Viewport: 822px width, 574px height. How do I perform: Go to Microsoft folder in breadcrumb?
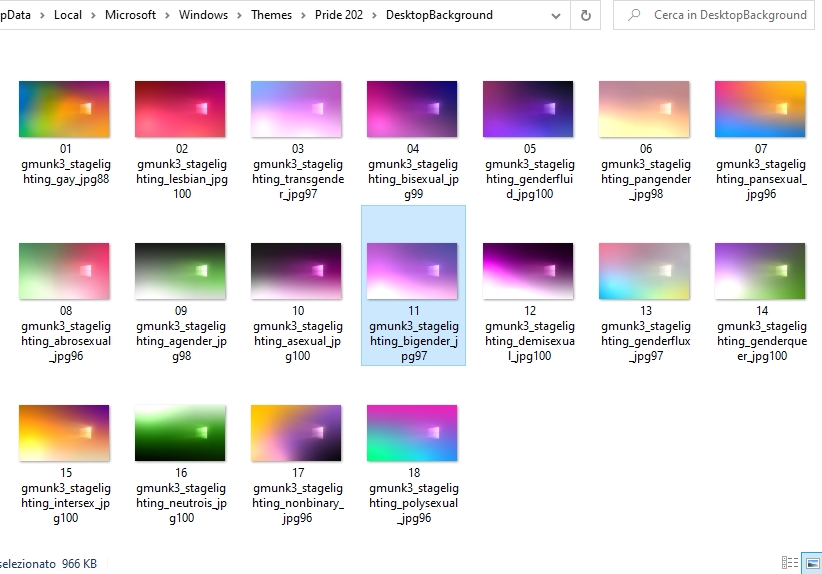130,15
